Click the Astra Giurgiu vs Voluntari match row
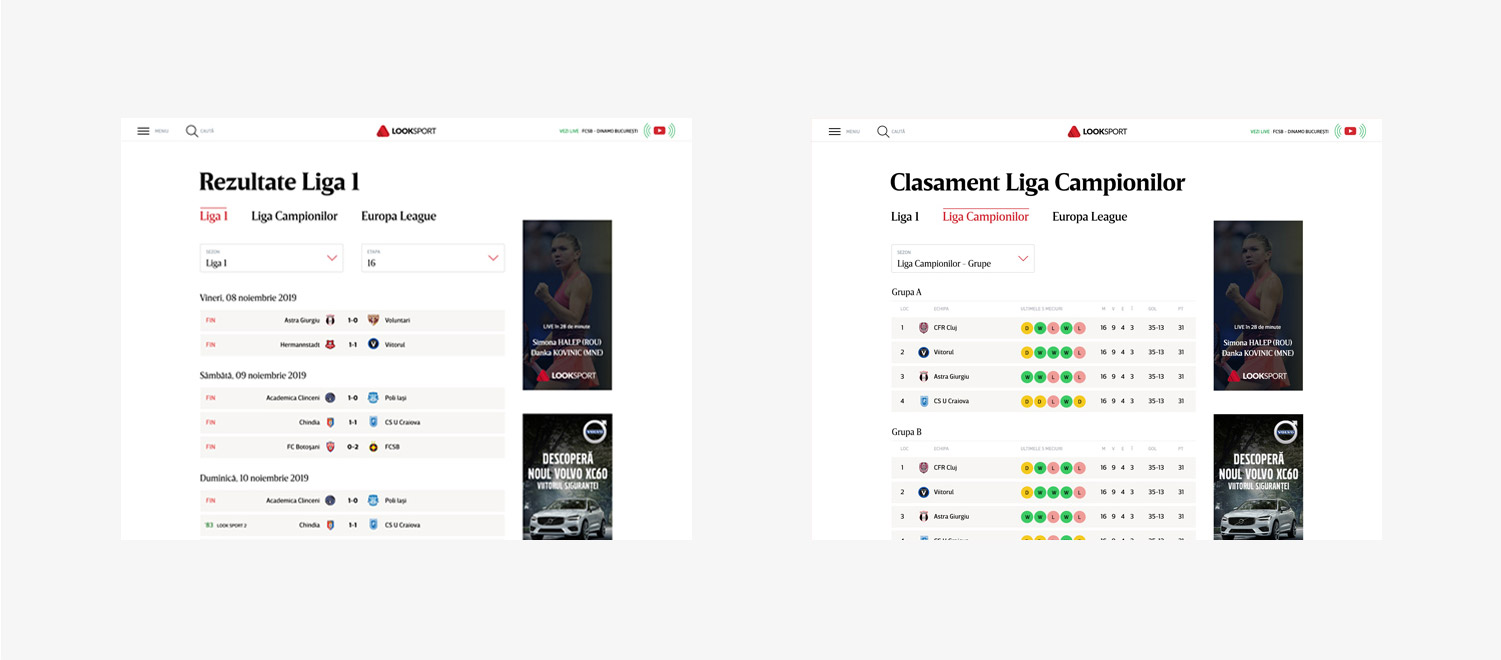This screenshot has height=660, width=1501. click(x=351, y=321)
